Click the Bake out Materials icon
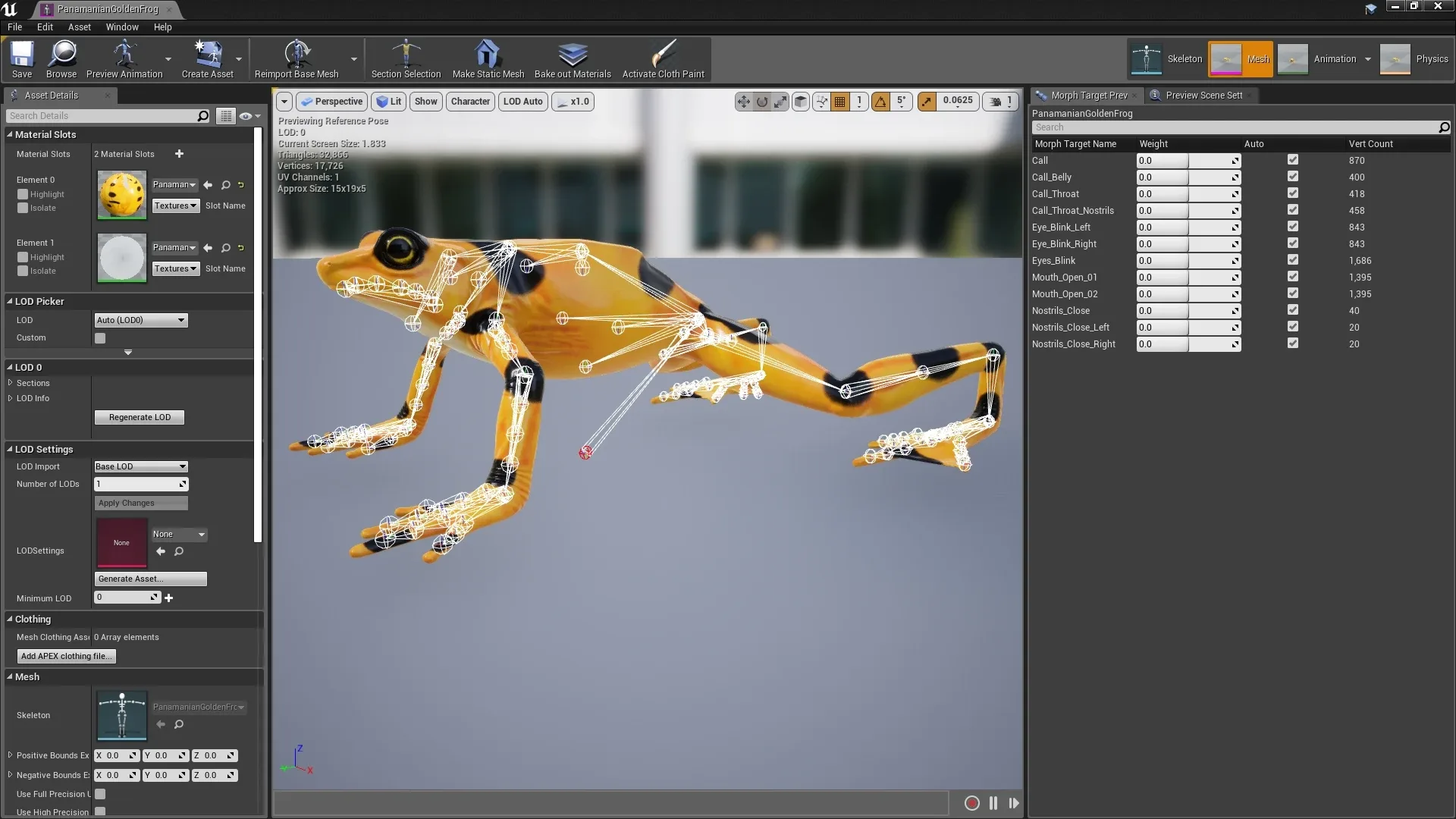 point(573,59)
